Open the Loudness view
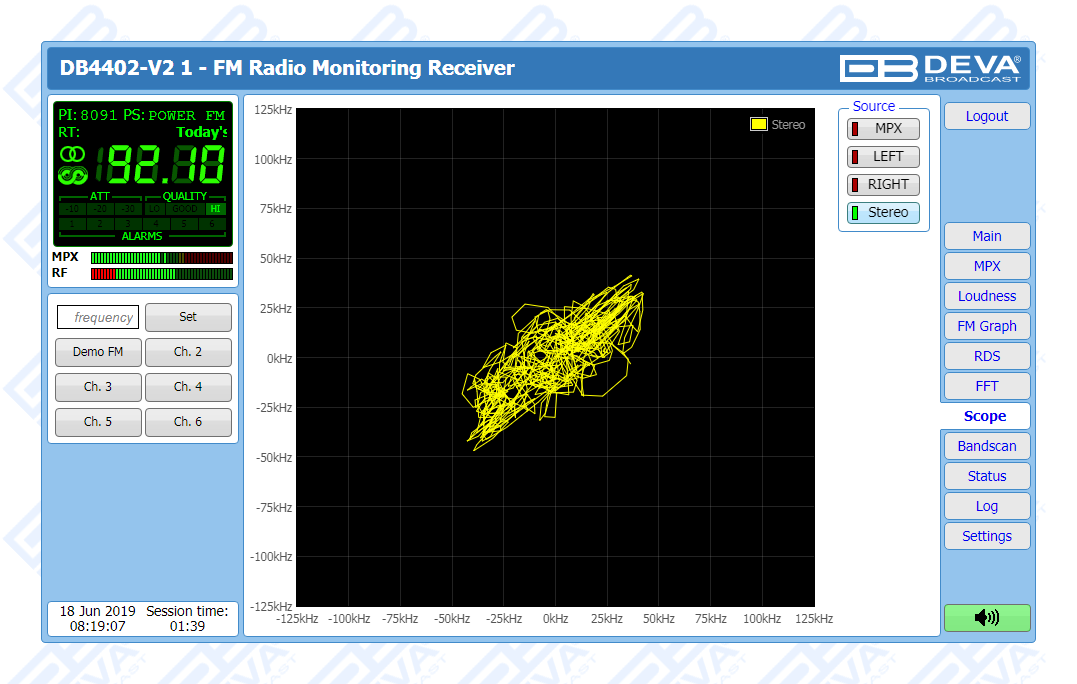Screen dimensions: 1077x684 coord(986,297)
